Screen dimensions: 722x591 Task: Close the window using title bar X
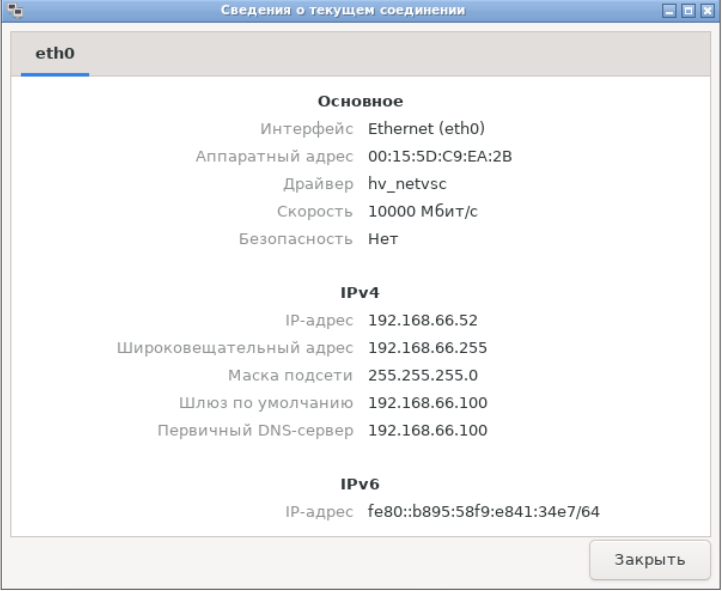[x=705, y=11]
